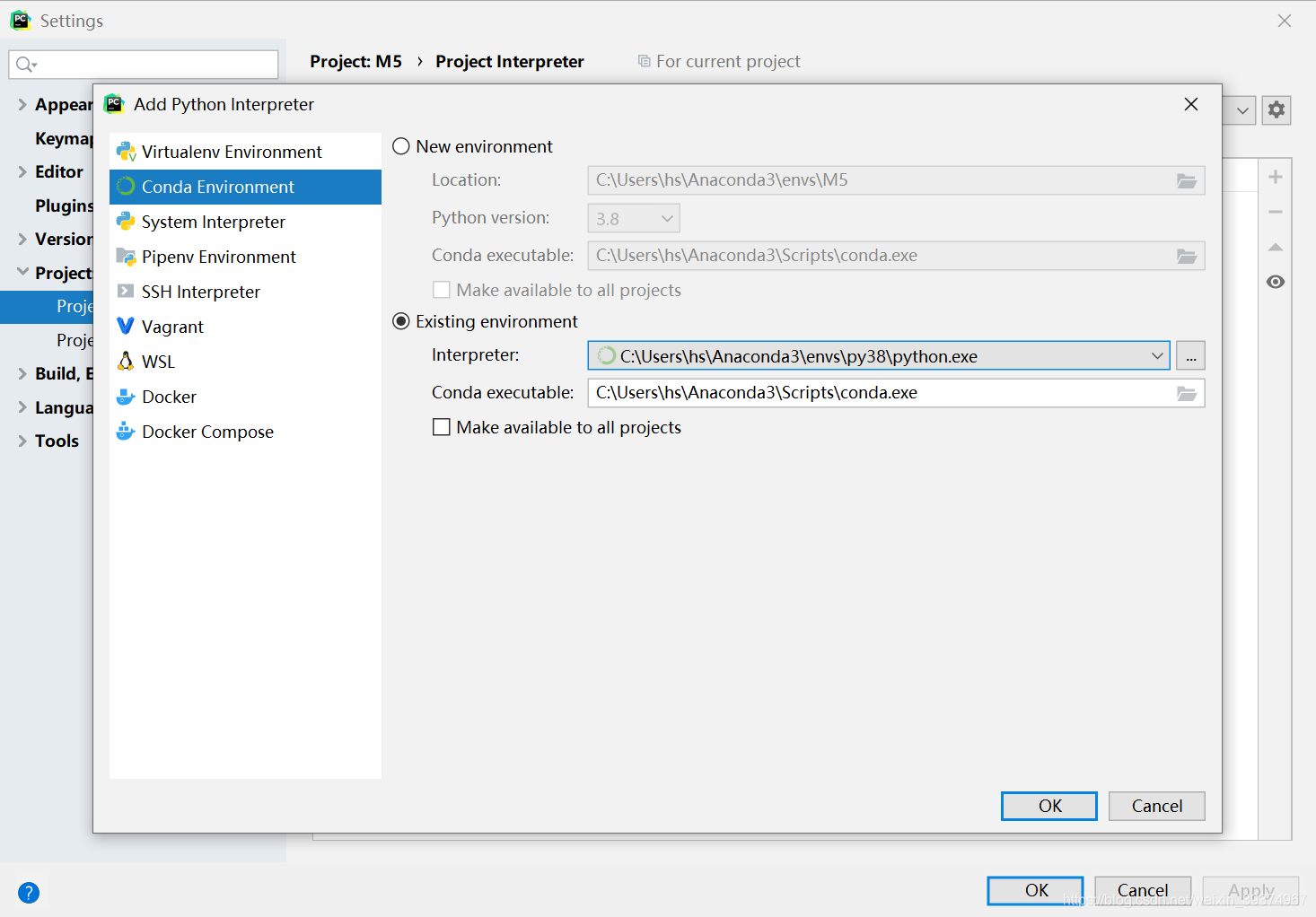This screenshot has height=917, width=1316.
Task: Click minus icon to uninstall package
Action: pyautogui.click(x=1276, y=212)
